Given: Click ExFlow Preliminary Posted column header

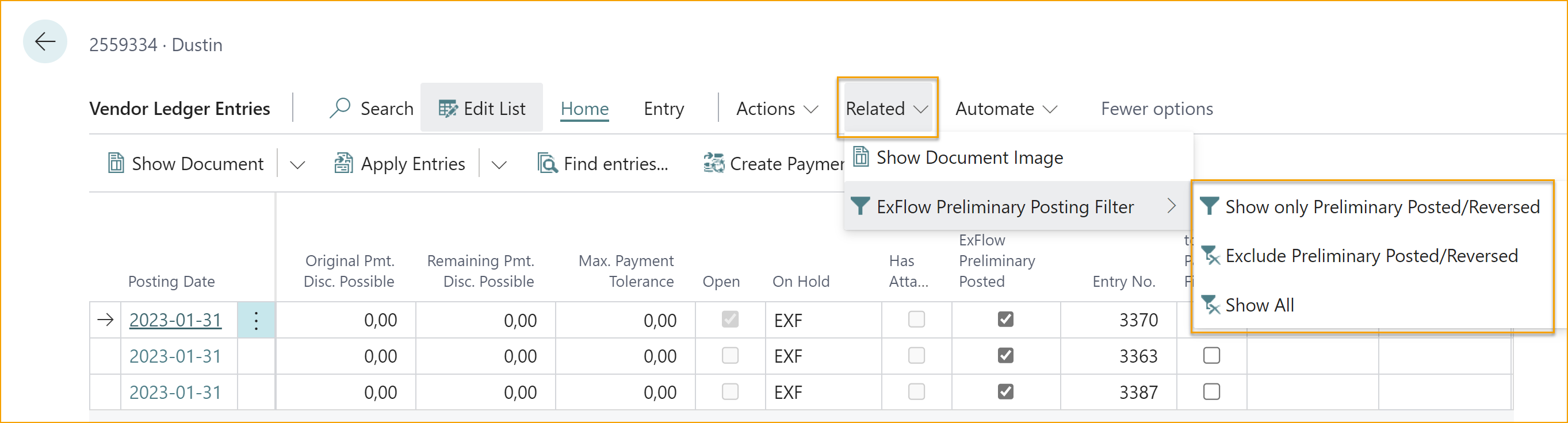Looking at the screenshot, I should click(996, 261).
